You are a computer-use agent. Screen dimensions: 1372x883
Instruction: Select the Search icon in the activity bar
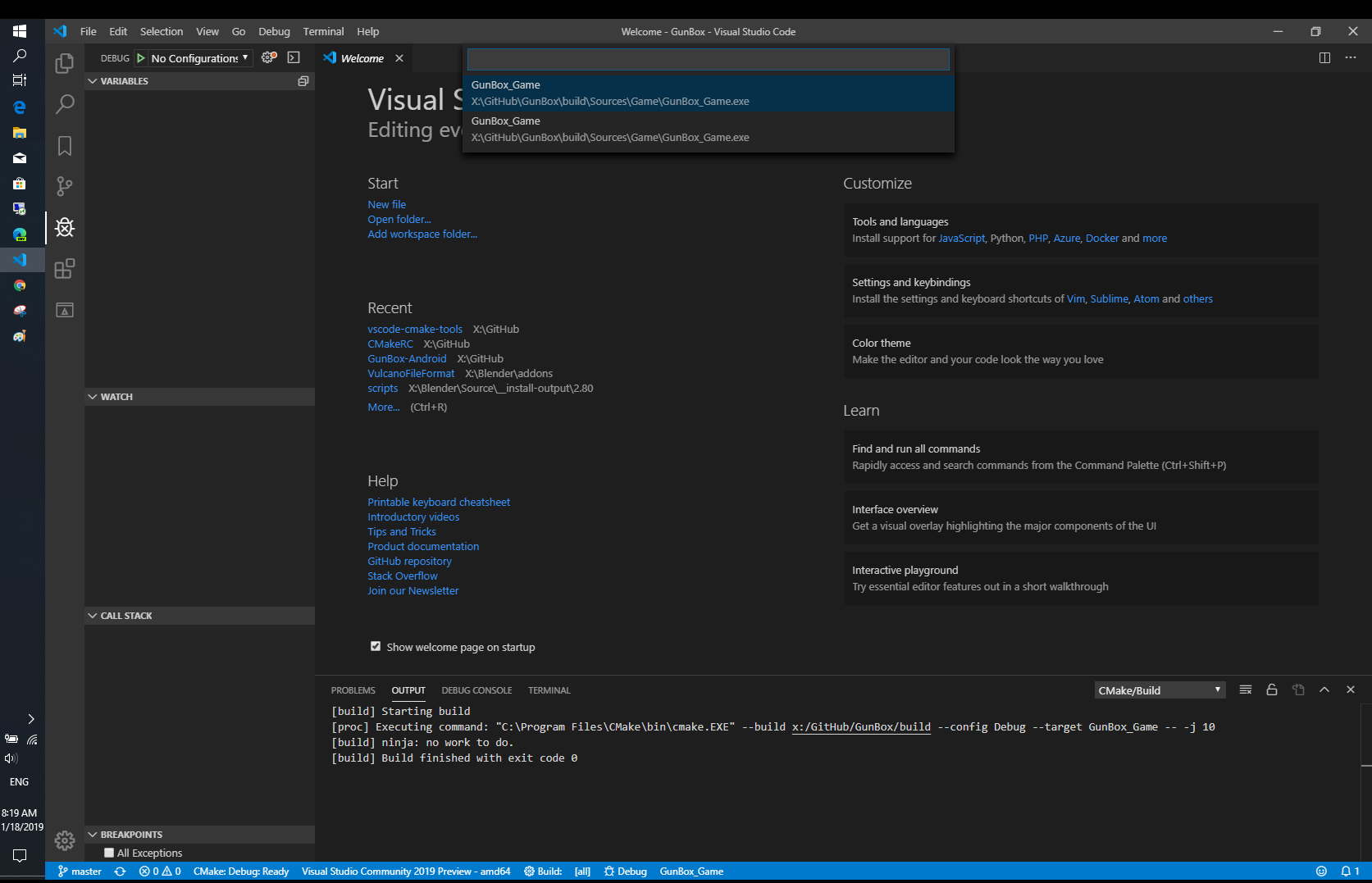coord(64,104)
